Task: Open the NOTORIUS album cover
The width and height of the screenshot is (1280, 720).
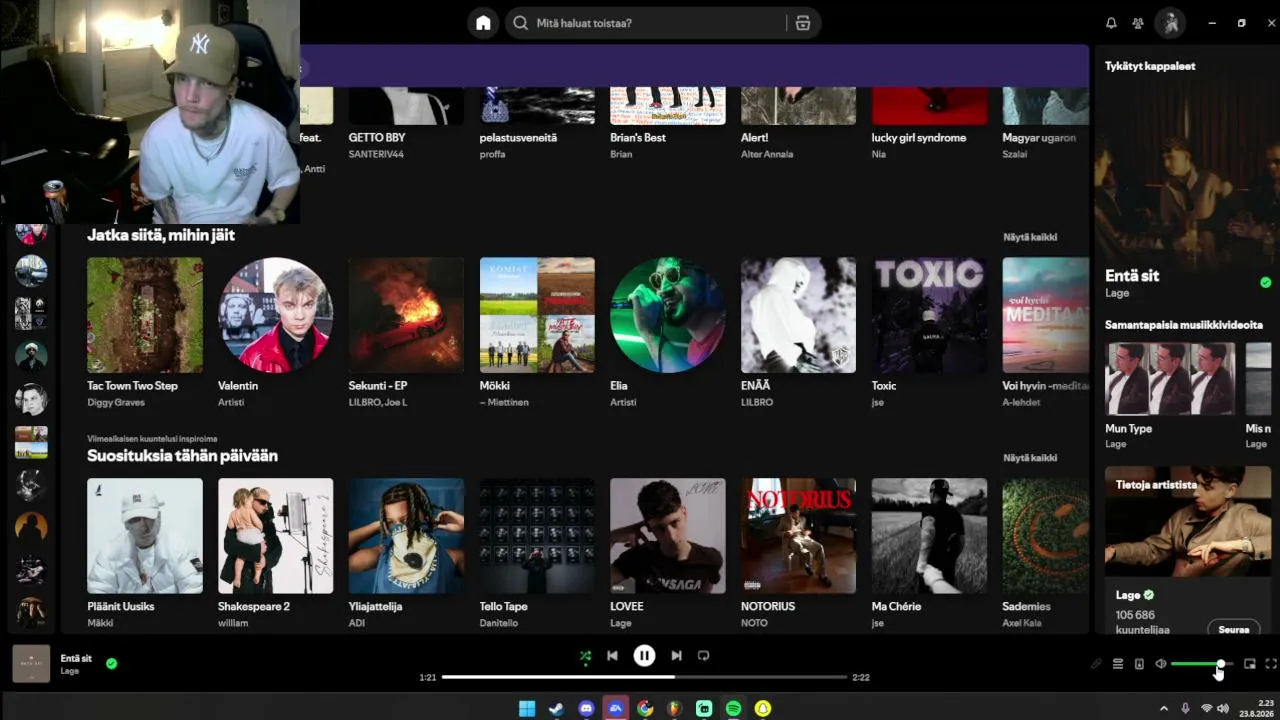Action: click(798, 536)
